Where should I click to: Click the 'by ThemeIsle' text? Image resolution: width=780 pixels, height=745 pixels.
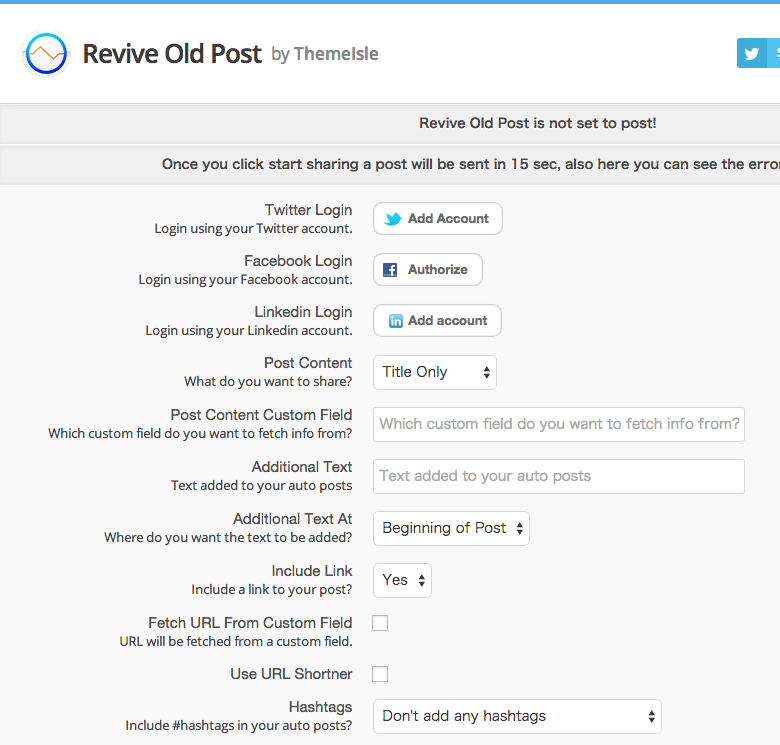pyautogui.click(x=325, y=54)
